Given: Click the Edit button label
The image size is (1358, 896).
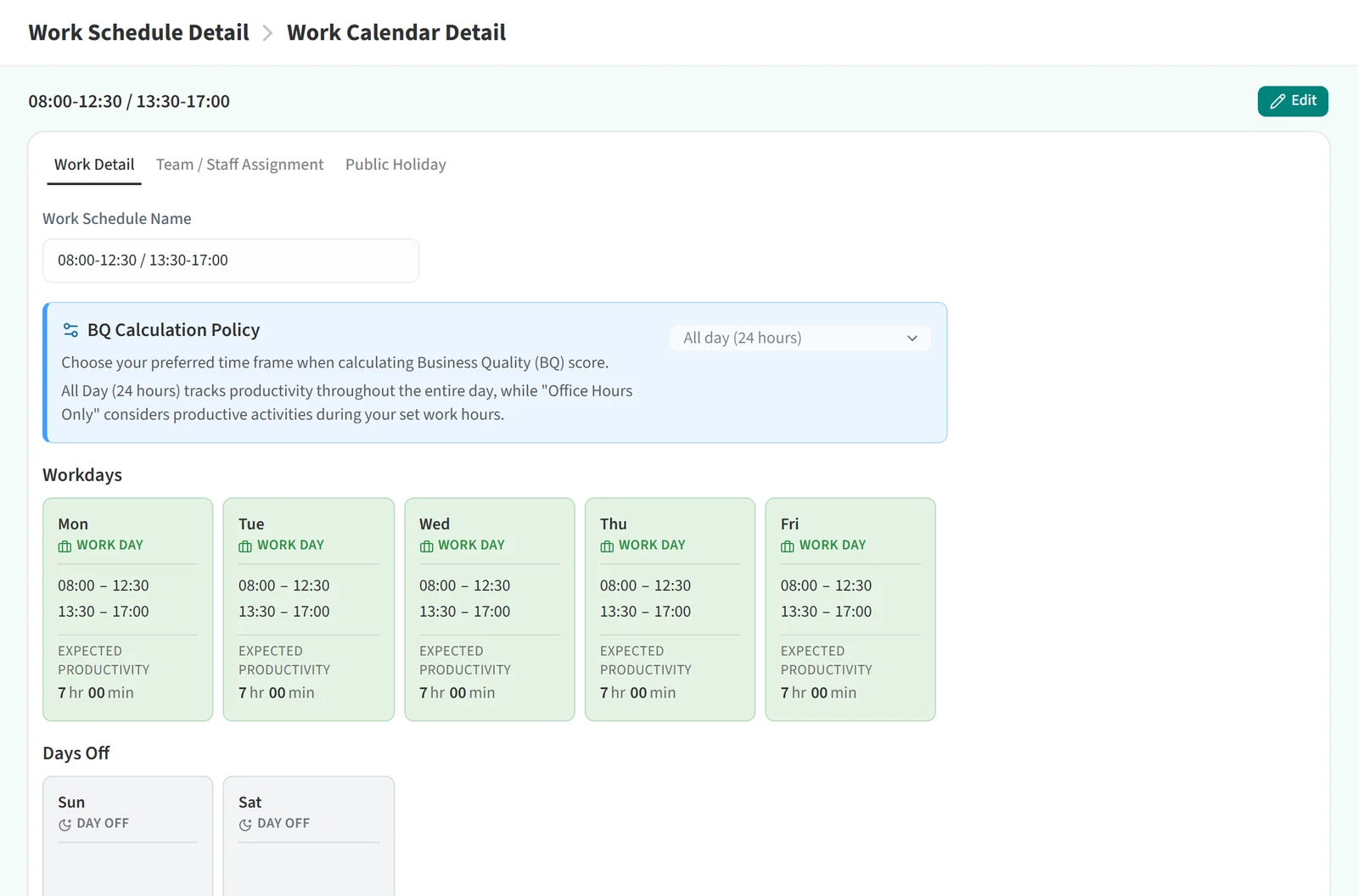Looking at the screenshot, I should (1304, 100).
